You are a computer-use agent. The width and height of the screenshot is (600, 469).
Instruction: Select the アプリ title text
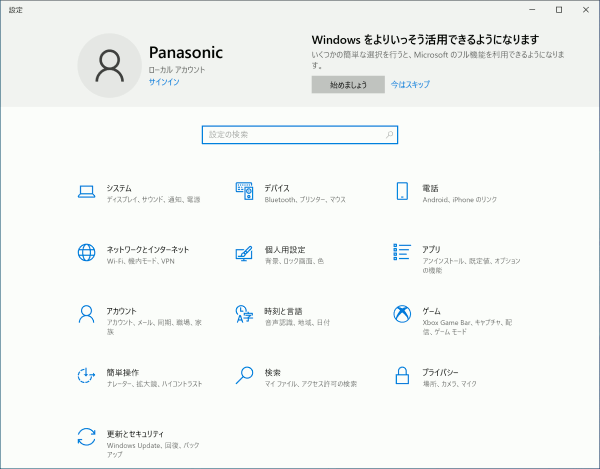point(431,249)
